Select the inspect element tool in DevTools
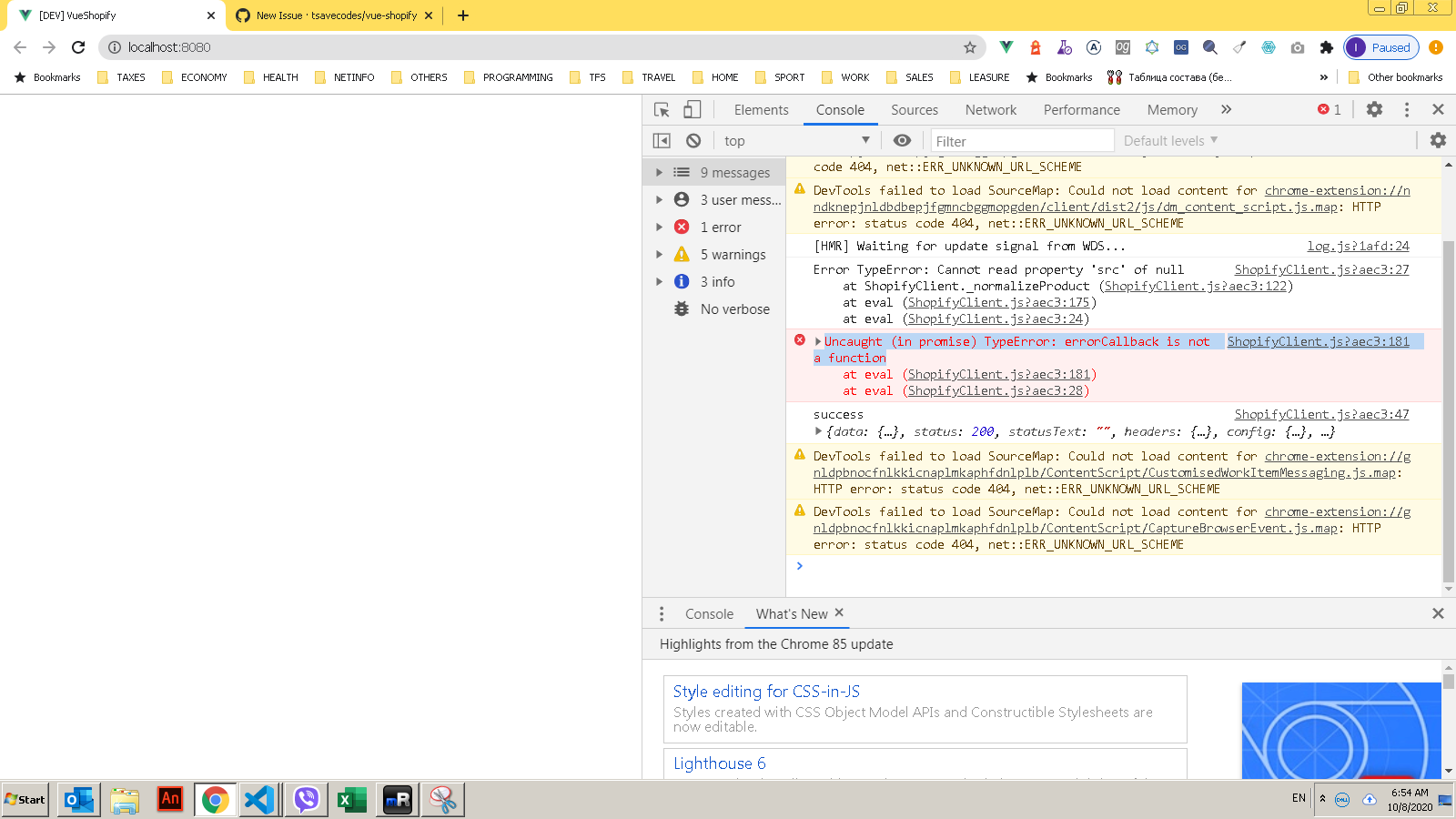This screenshot has height=819, width=1456. pyautogui.click(x=662, y=109)
